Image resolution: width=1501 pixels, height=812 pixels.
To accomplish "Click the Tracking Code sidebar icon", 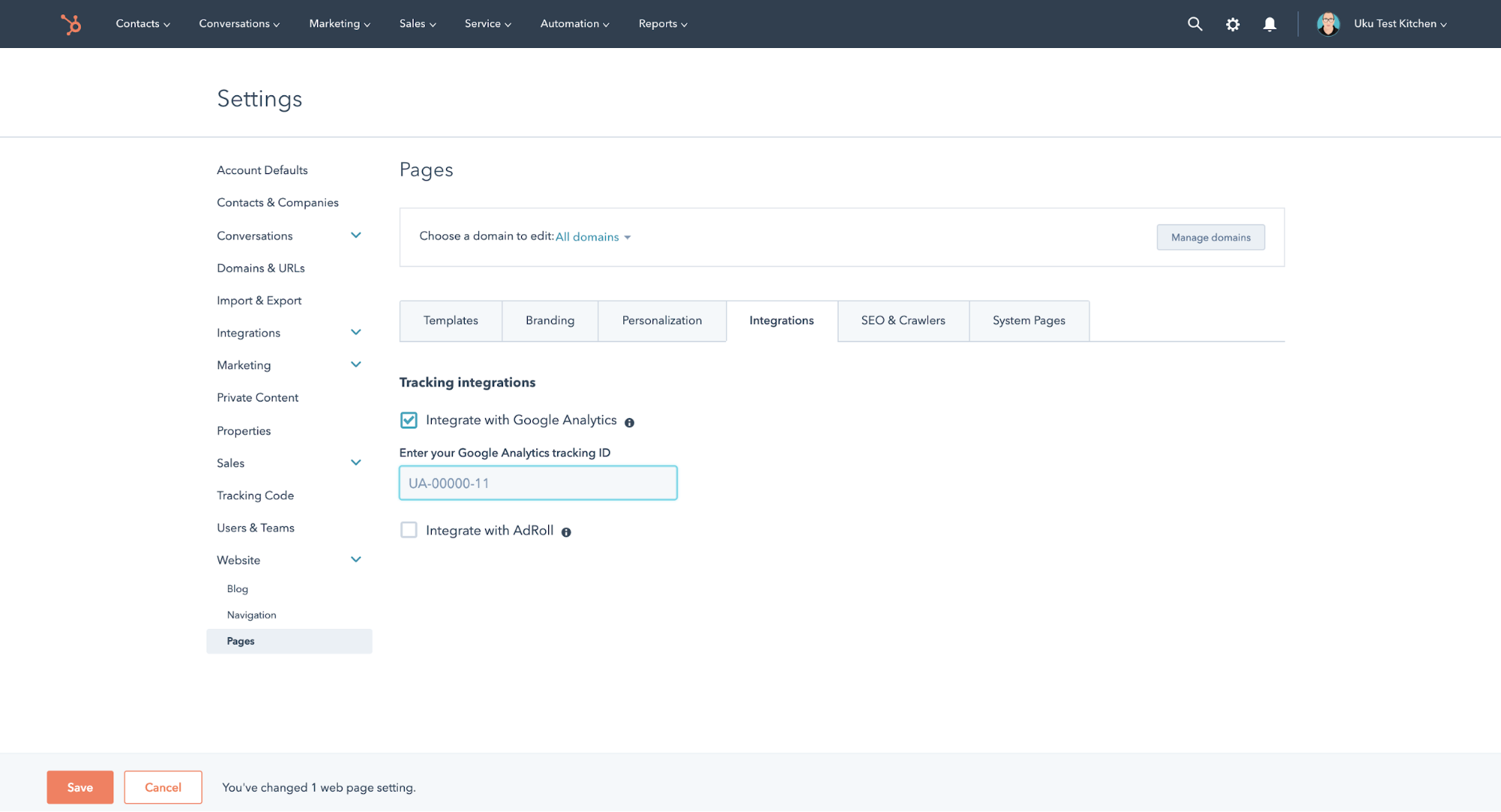I will click(254, 494).
